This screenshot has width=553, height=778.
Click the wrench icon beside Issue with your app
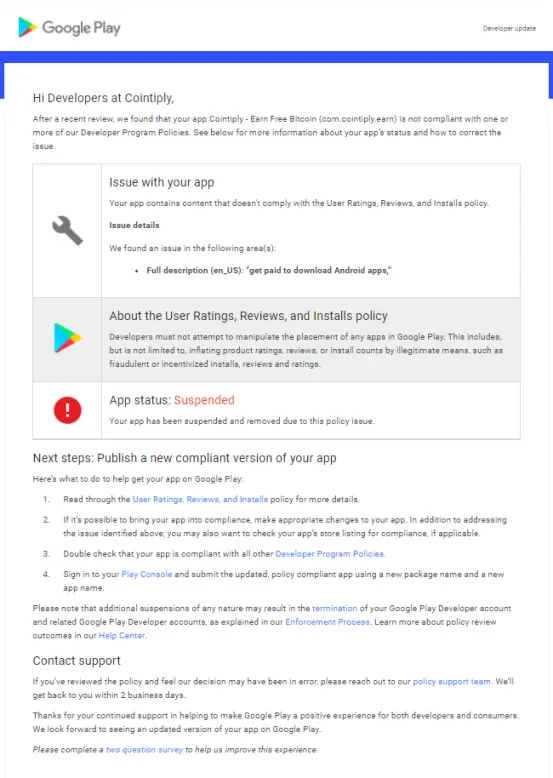point(67,230)
